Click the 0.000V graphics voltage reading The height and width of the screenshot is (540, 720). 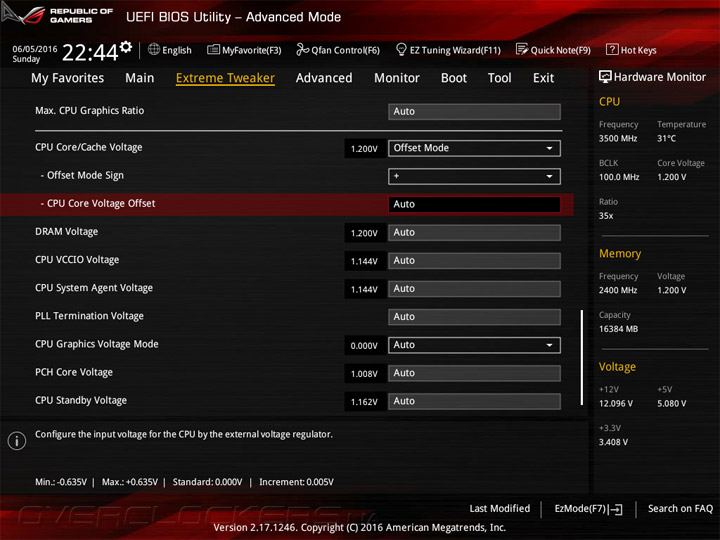tap(364, 346)
